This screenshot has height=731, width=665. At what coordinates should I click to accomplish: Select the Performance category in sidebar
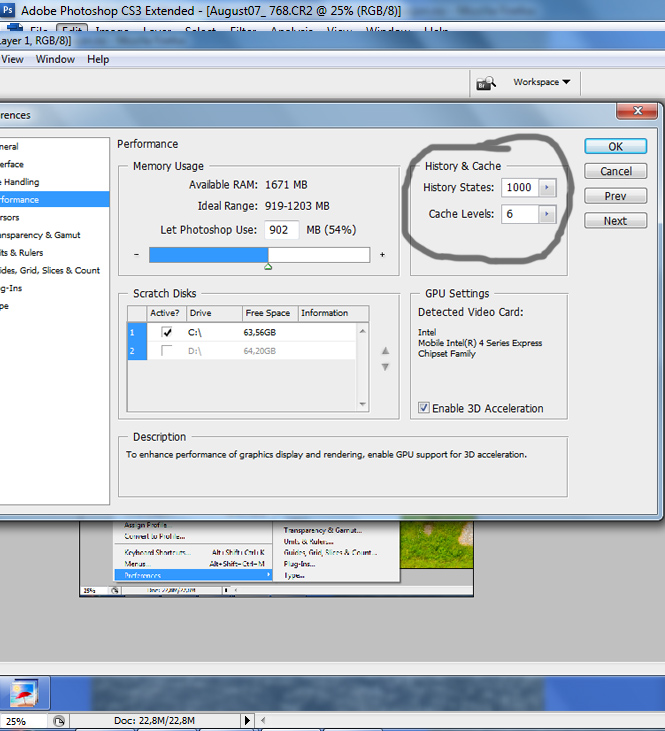[55, 200]
